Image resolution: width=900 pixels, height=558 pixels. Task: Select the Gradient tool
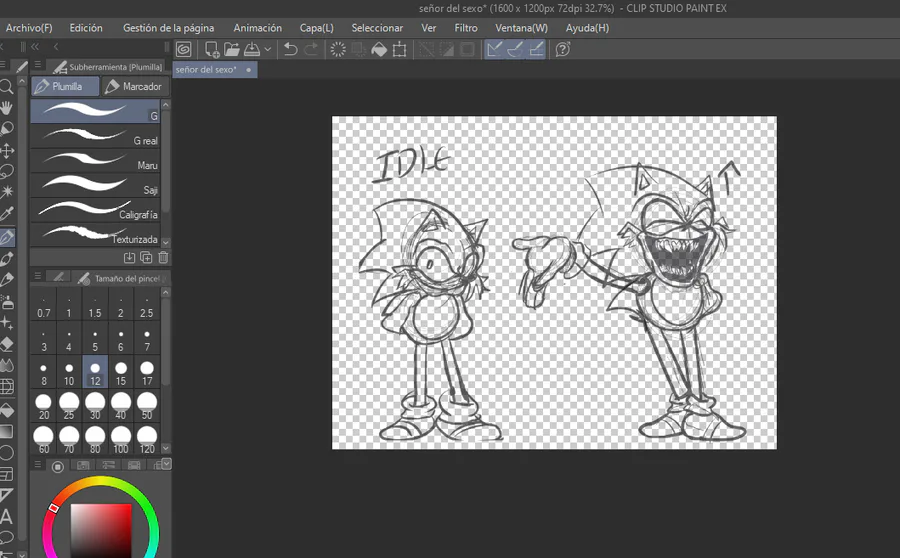[7, 431]
